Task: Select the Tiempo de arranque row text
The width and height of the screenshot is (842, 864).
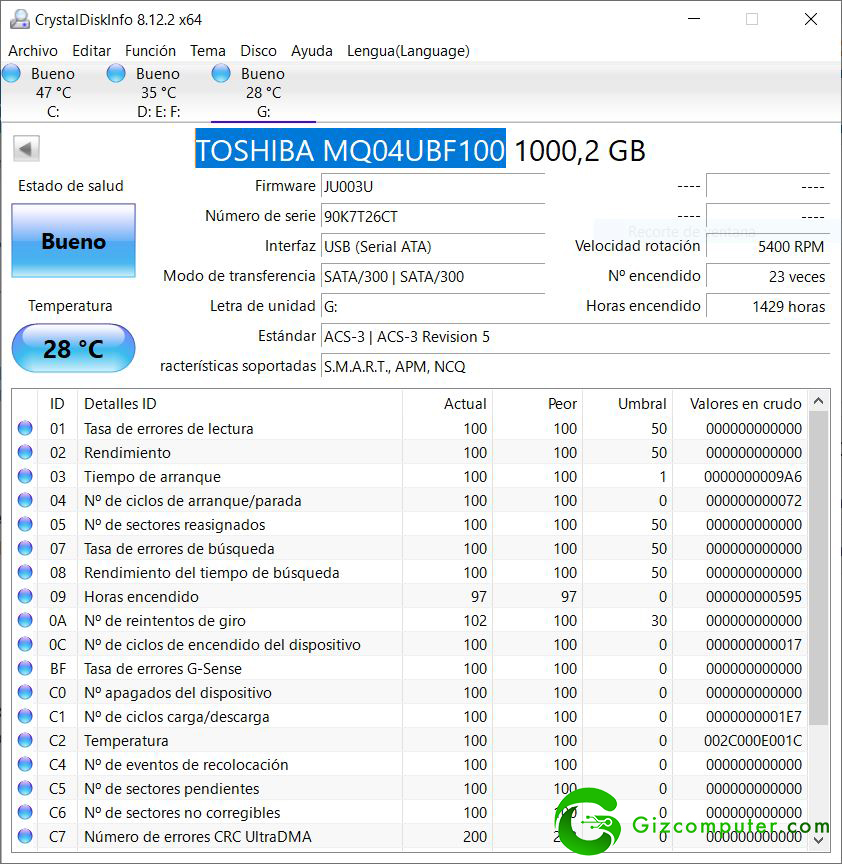Action: pyautogui.click(x=152, y=477)
